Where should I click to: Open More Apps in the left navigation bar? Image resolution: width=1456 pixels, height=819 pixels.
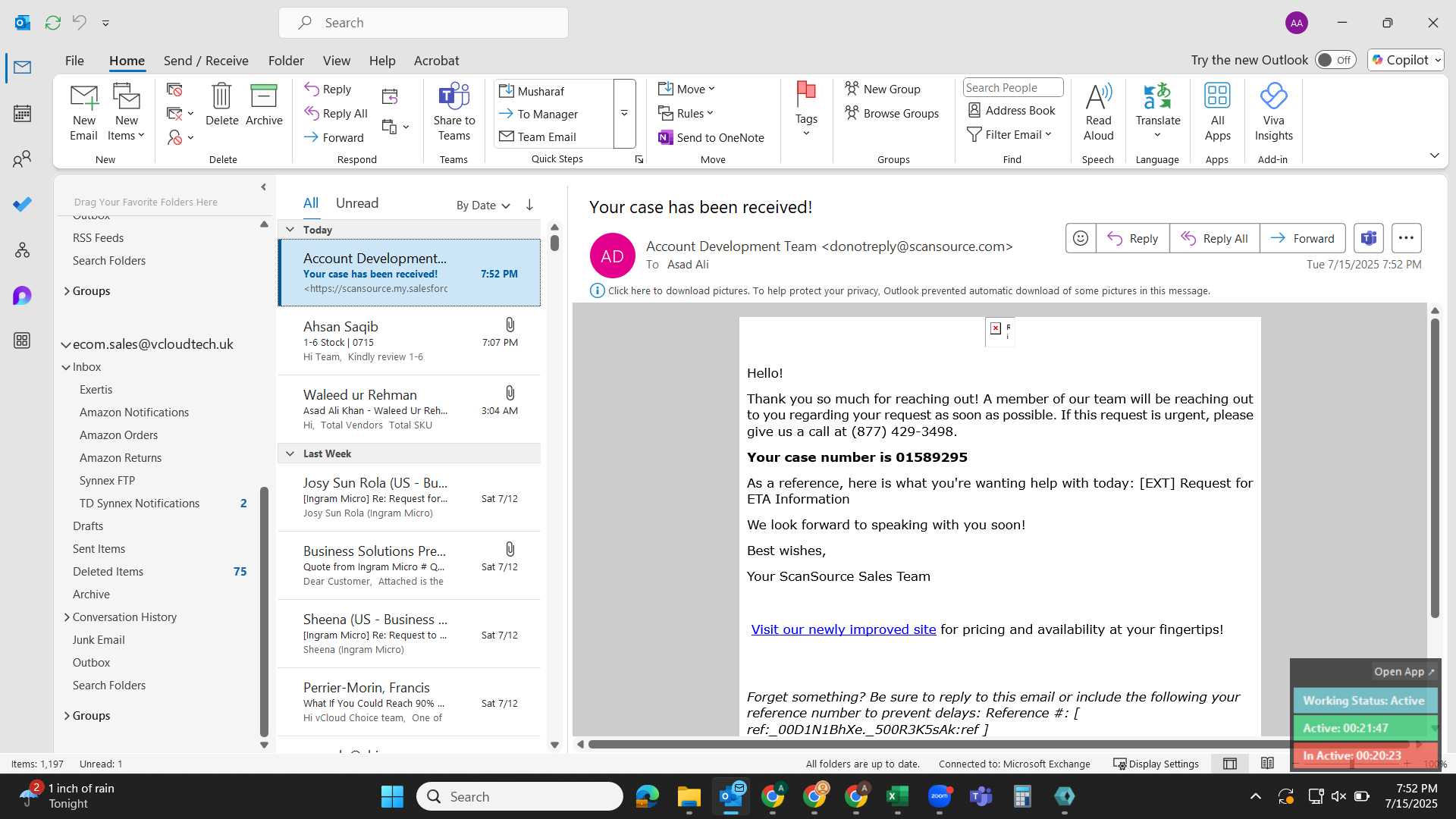[x=22, y=340]
